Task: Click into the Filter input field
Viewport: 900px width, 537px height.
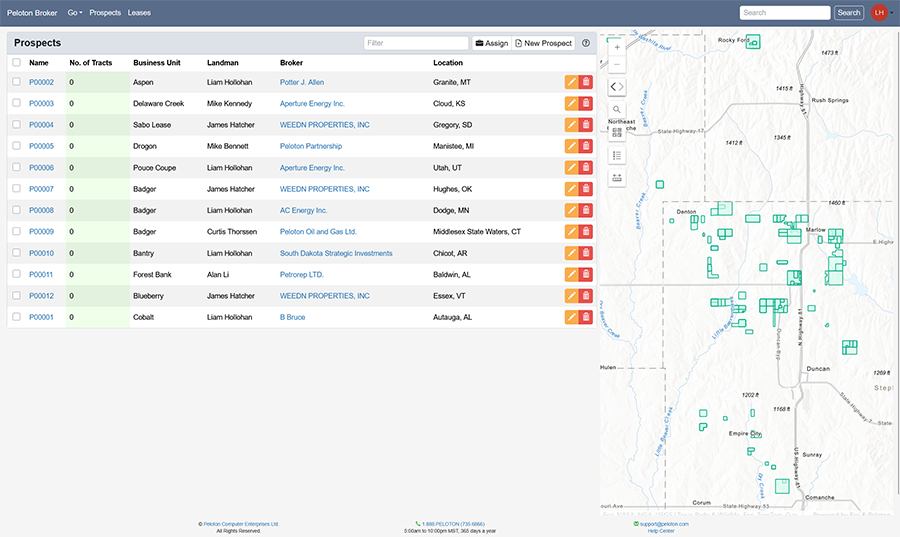Action: point(416,44)
